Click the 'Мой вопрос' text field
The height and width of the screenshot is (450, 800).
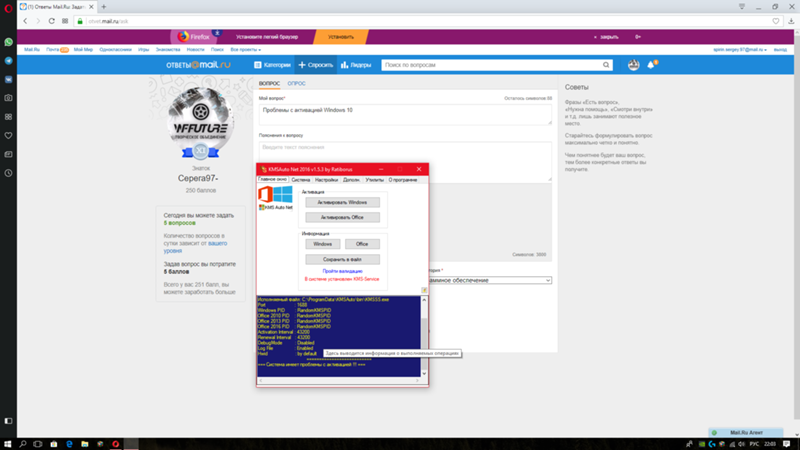pos(405,114)
